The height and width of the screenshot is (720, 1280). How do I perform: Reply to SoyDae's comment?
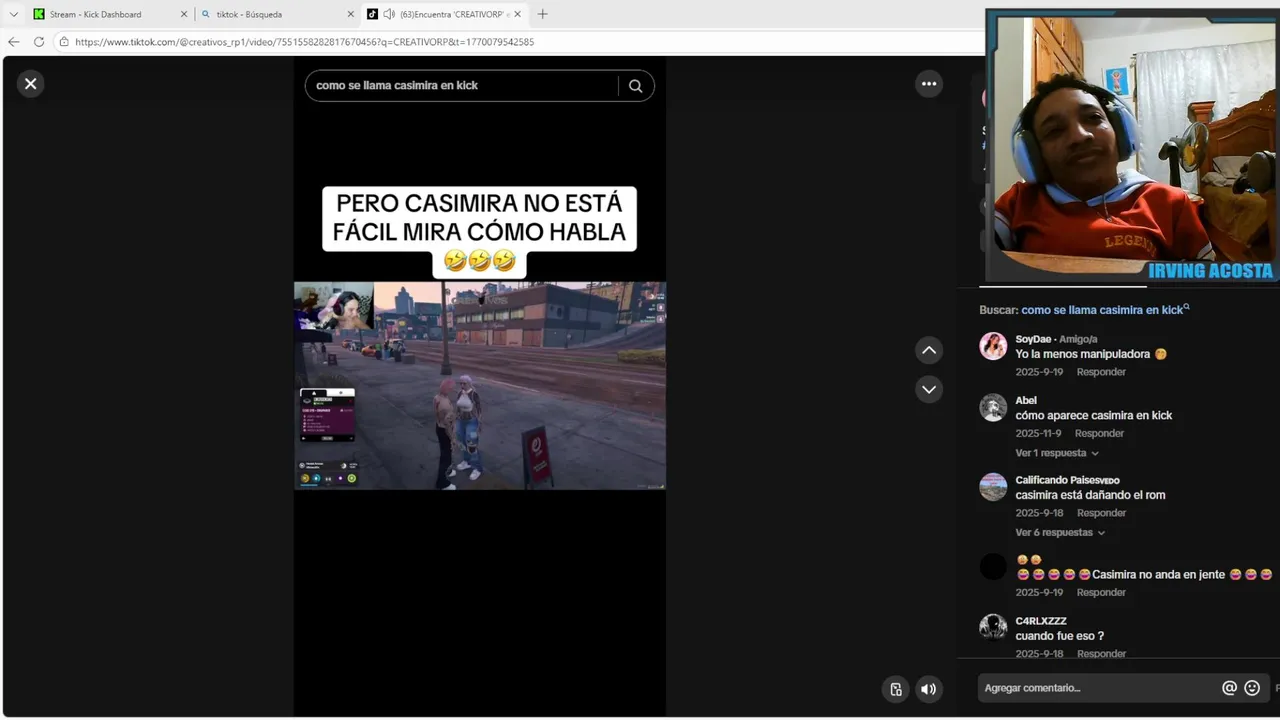click(1101, 372)
